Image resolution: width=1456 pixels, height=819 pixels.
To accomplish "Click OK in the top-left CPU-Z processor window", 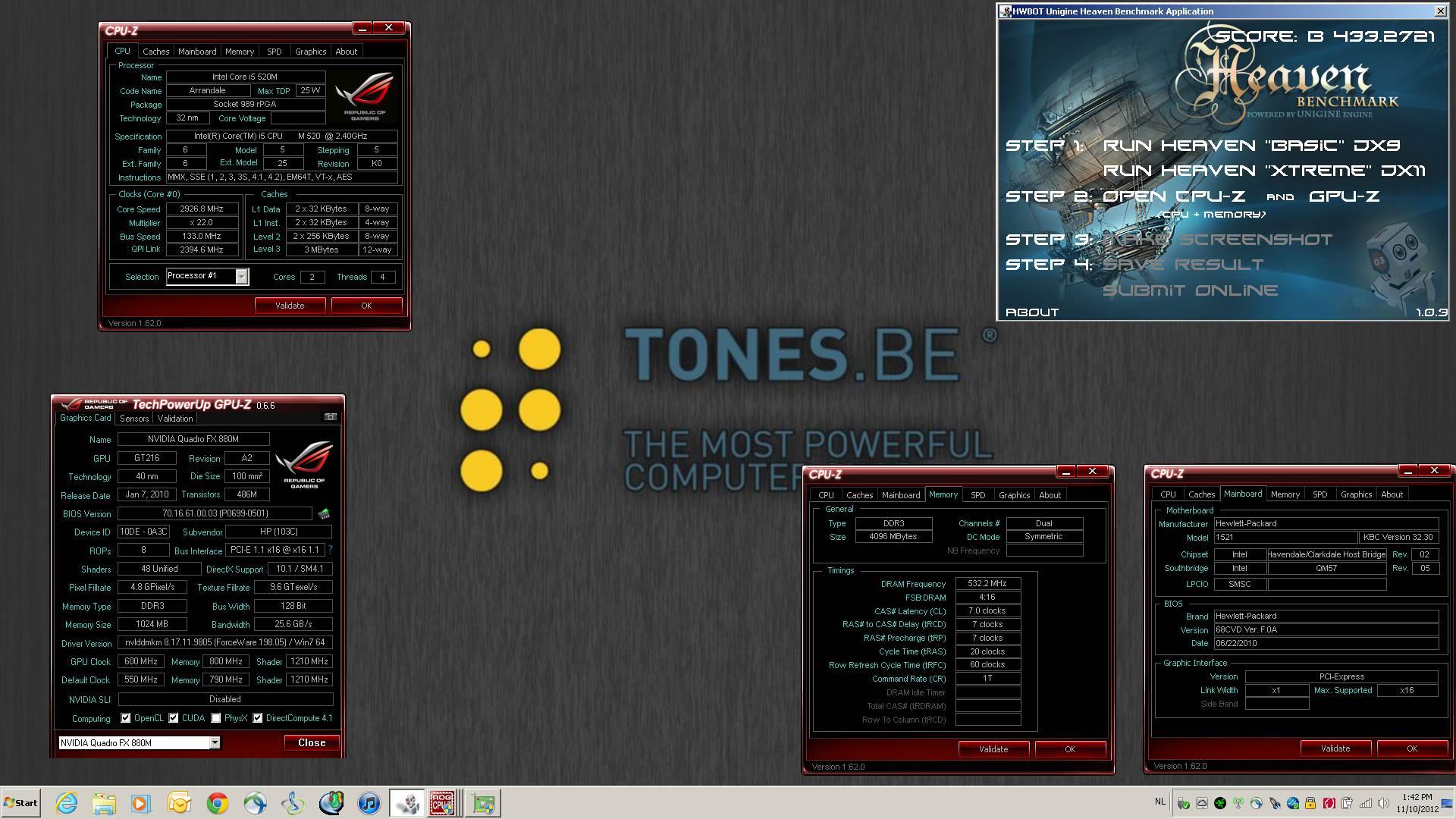I will pyautogui.click(x=366, y=306).
